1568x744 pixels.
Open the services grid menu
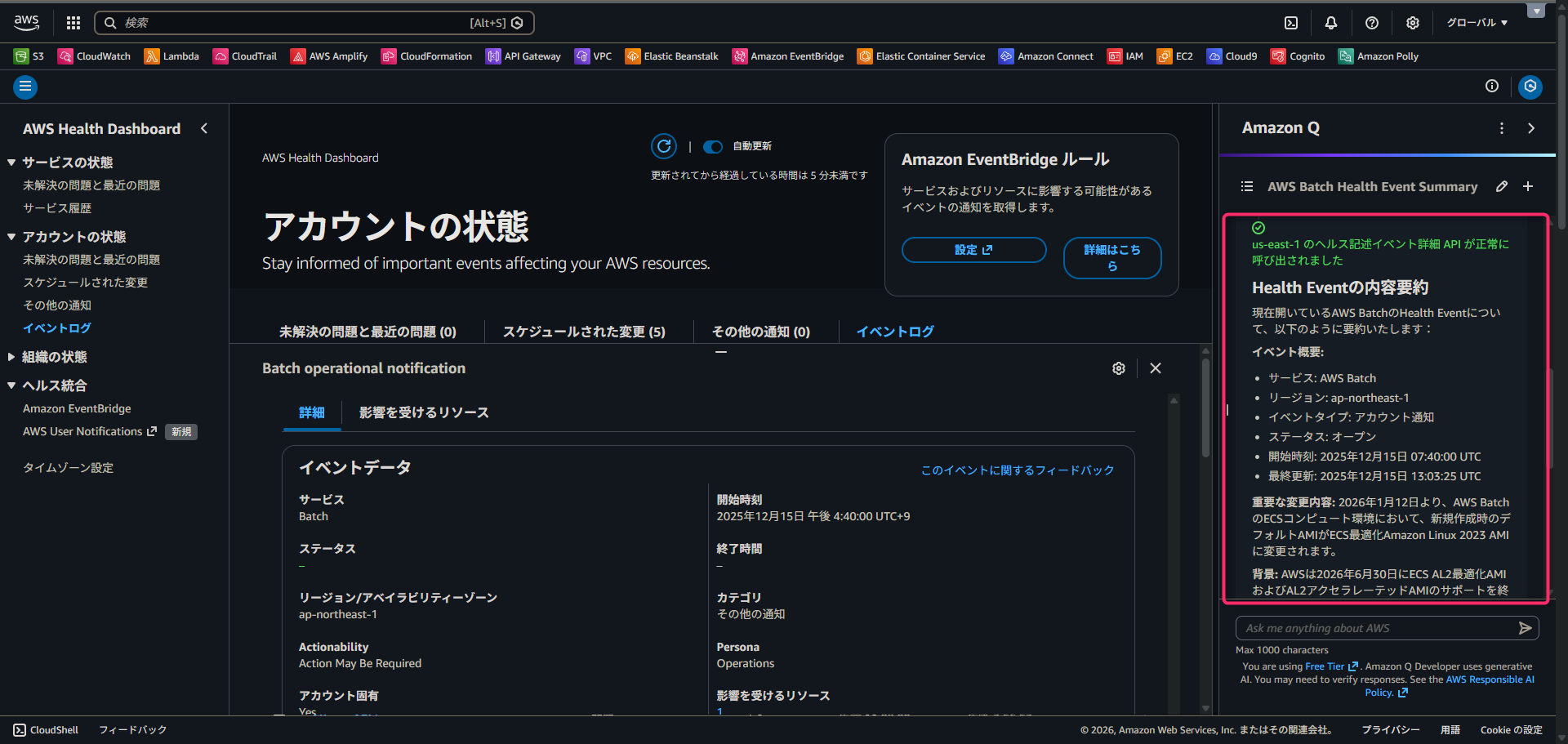(x=73, y=23)
